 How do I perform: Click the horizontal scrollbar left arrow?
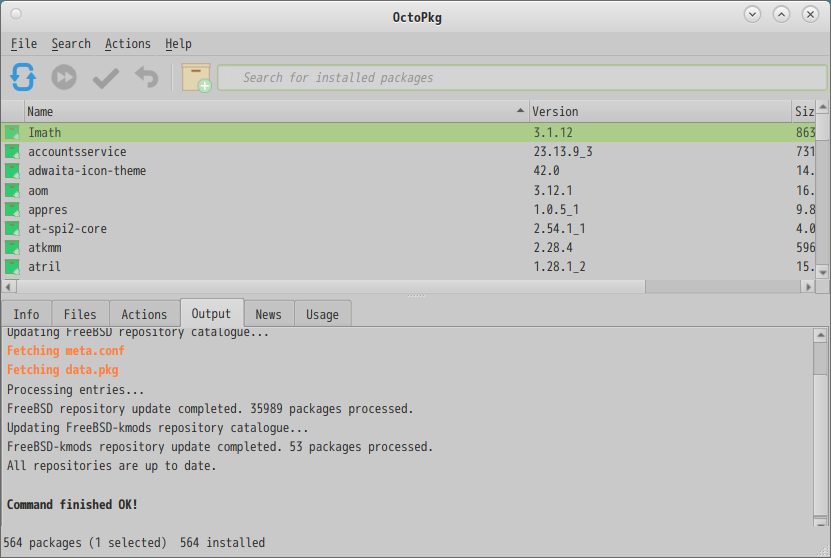click(8, 287)
